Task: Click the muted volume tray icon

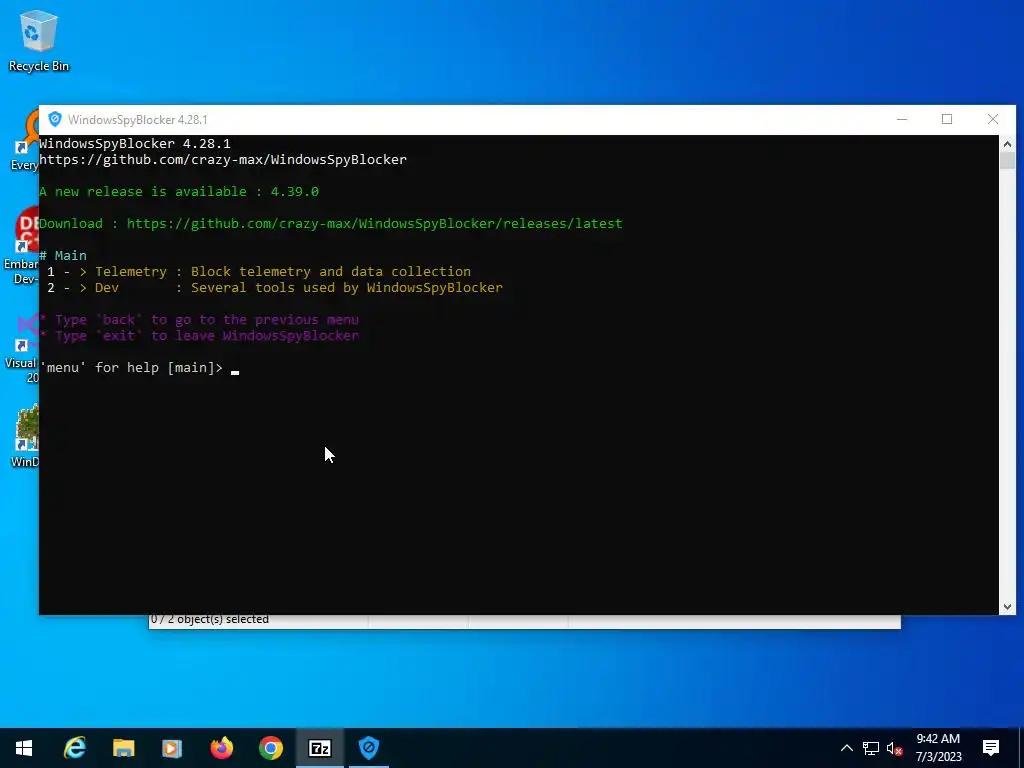Action: [x=894, y=748]
